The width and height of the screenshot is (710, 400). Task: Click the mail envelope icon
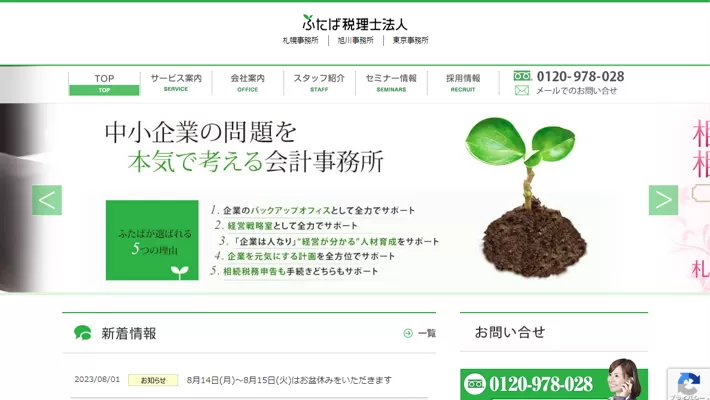pos(521,90)
